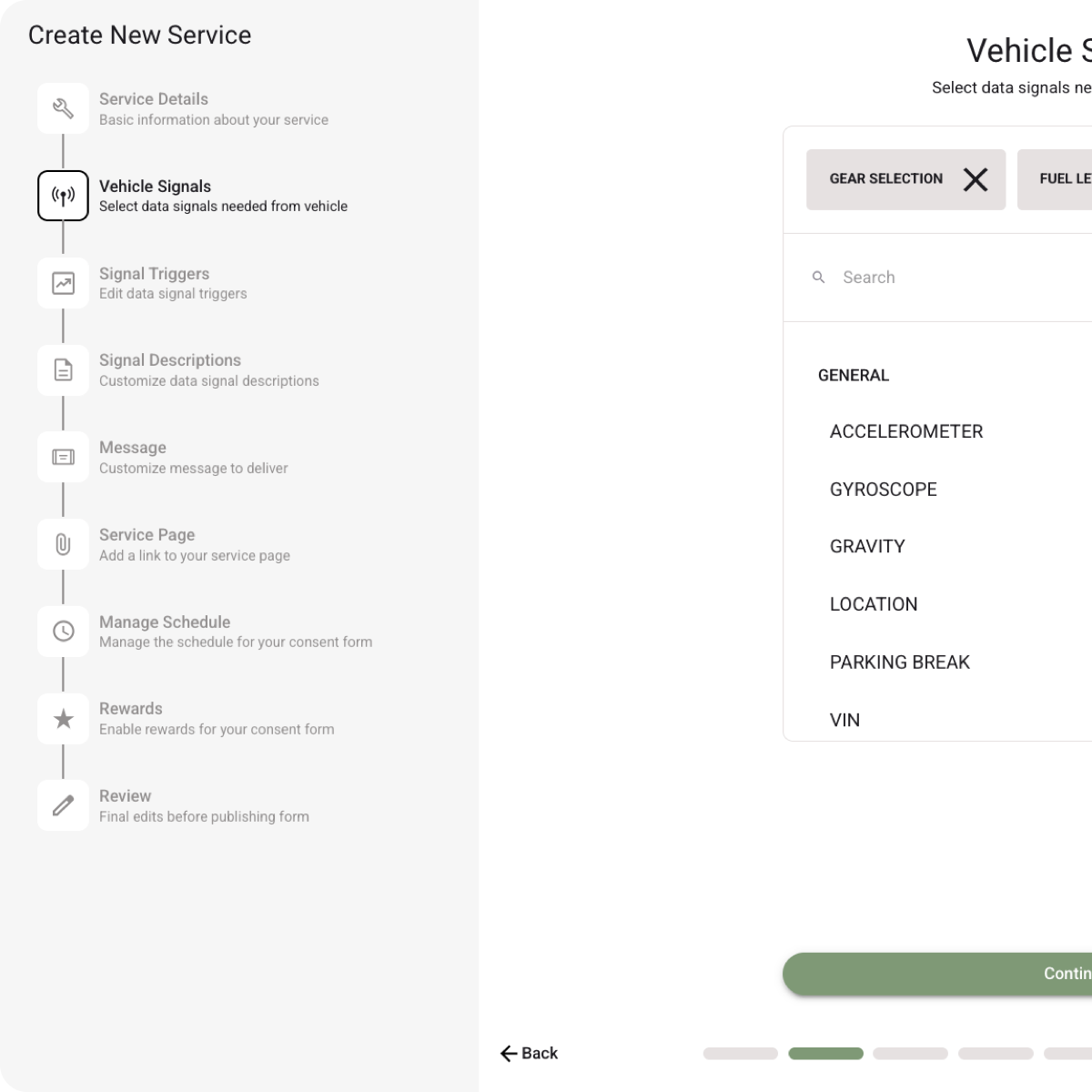
Task: Select the Service Details wrench icon
Action: pyautogui.click(x=62, y=108)
